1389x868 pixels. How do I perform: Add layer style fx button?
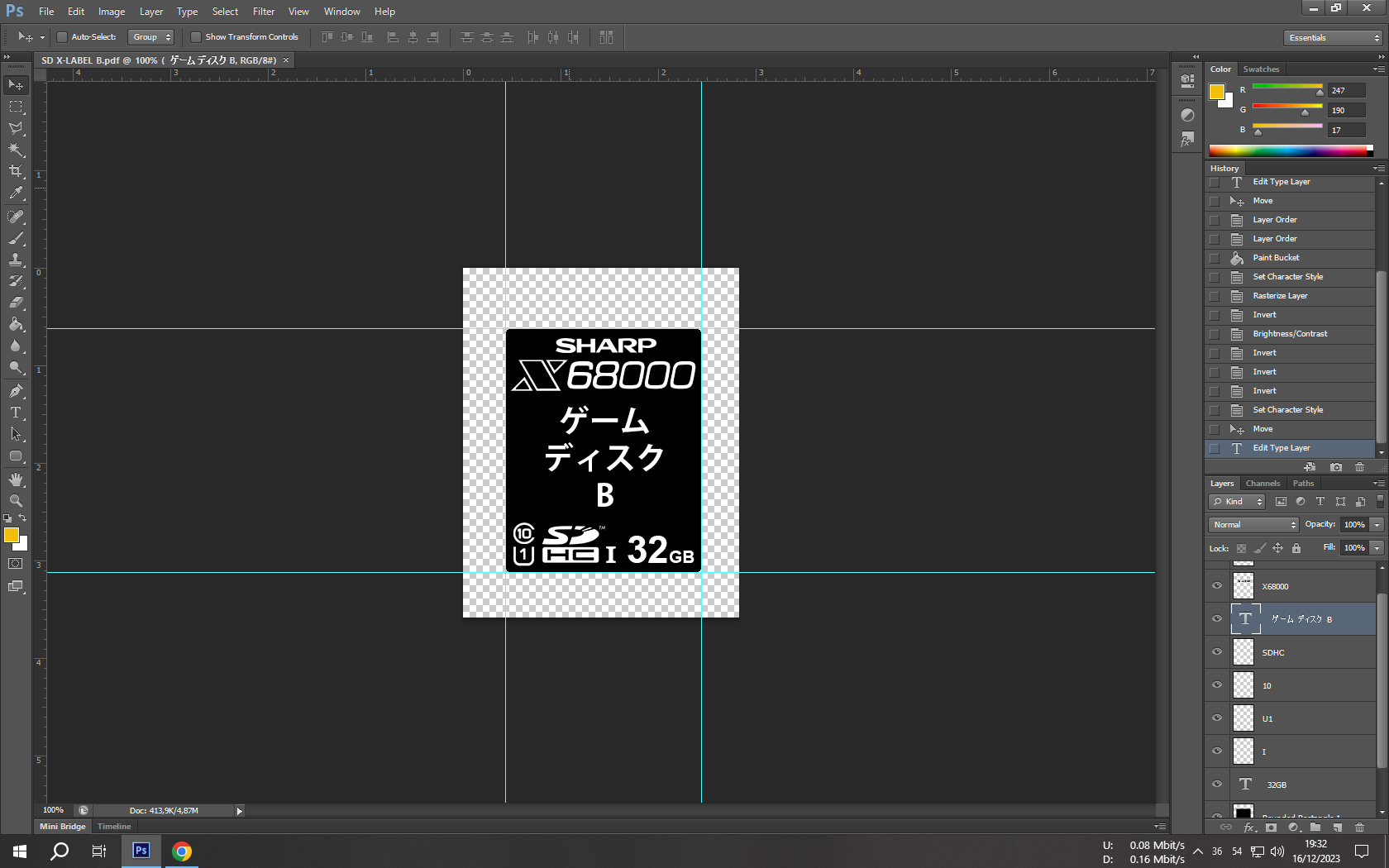click(1250, 827)
